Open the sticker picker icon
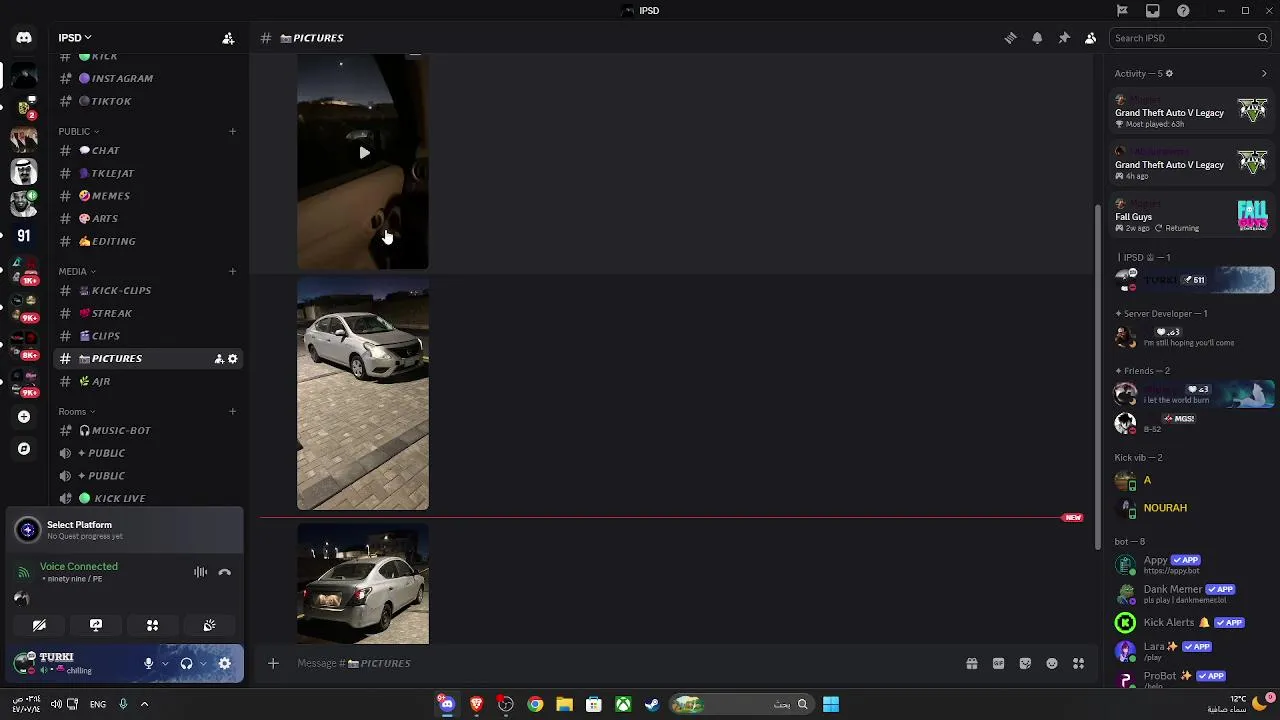 click(x=1025, y=663)
